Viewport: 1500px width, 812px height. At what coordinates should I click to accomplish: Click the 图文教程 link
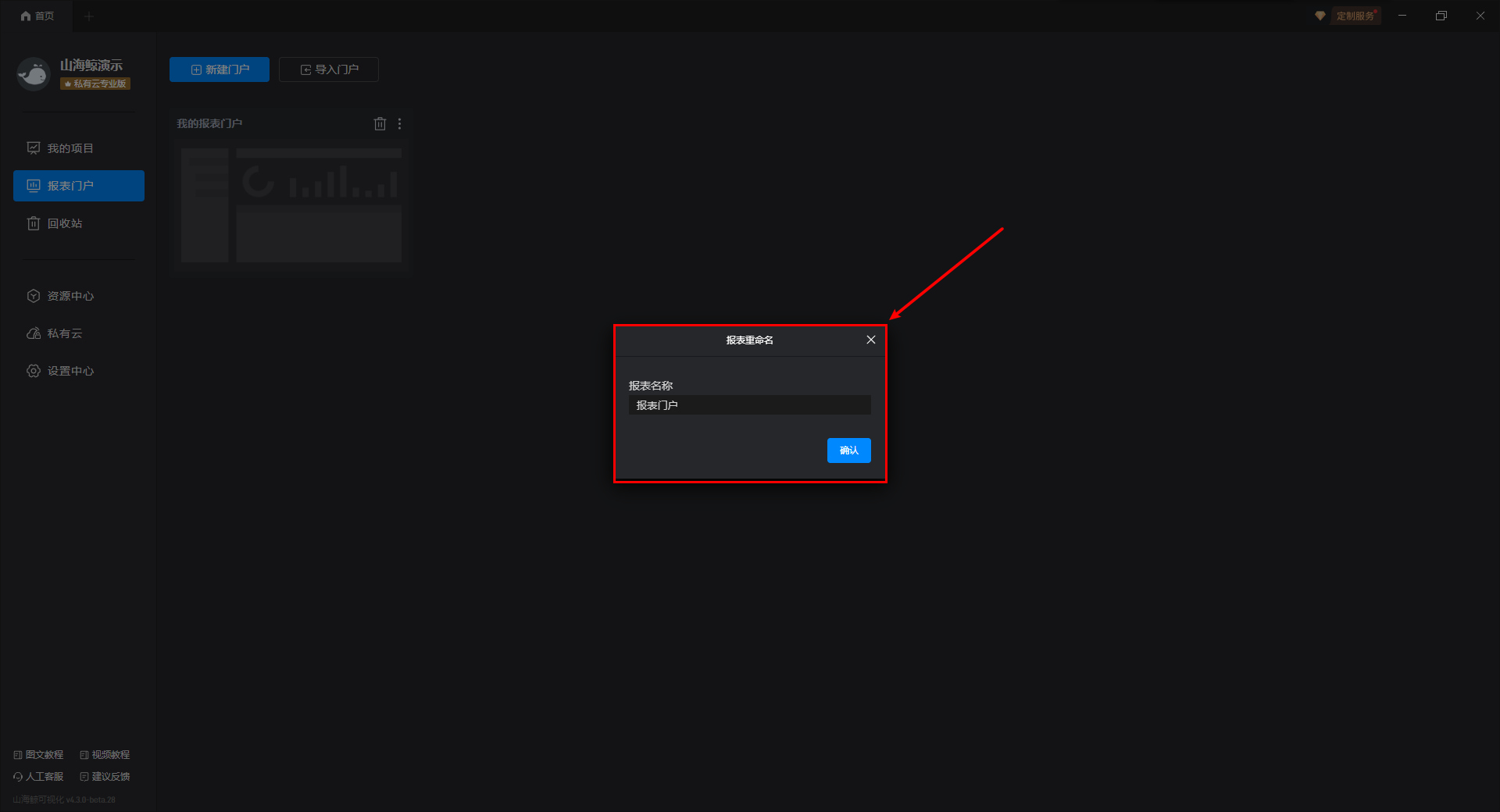coord(39,755)
